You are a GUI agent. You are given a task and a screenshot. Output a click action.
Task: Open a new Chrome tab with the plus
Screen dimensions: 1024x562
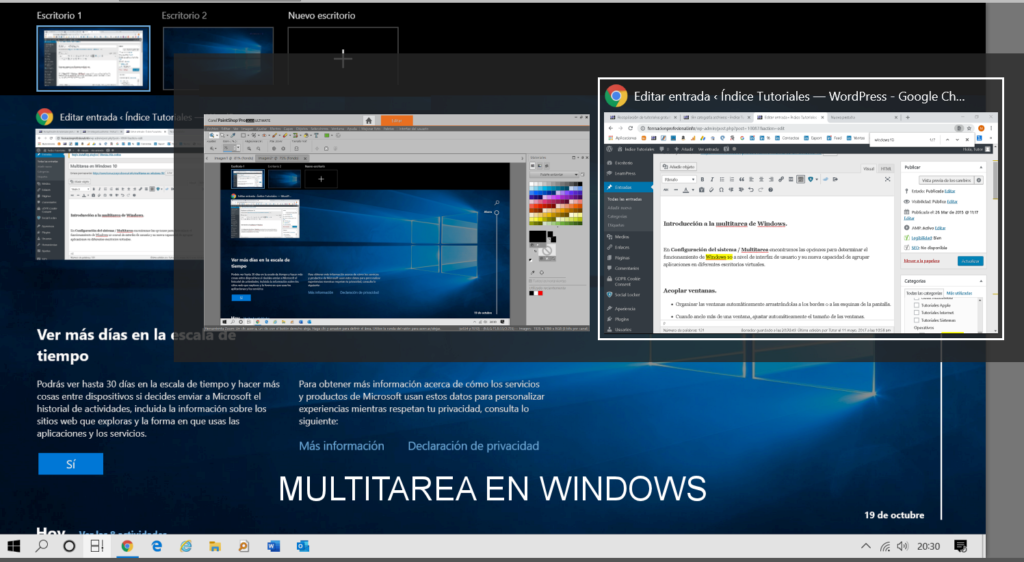[908, 117]
